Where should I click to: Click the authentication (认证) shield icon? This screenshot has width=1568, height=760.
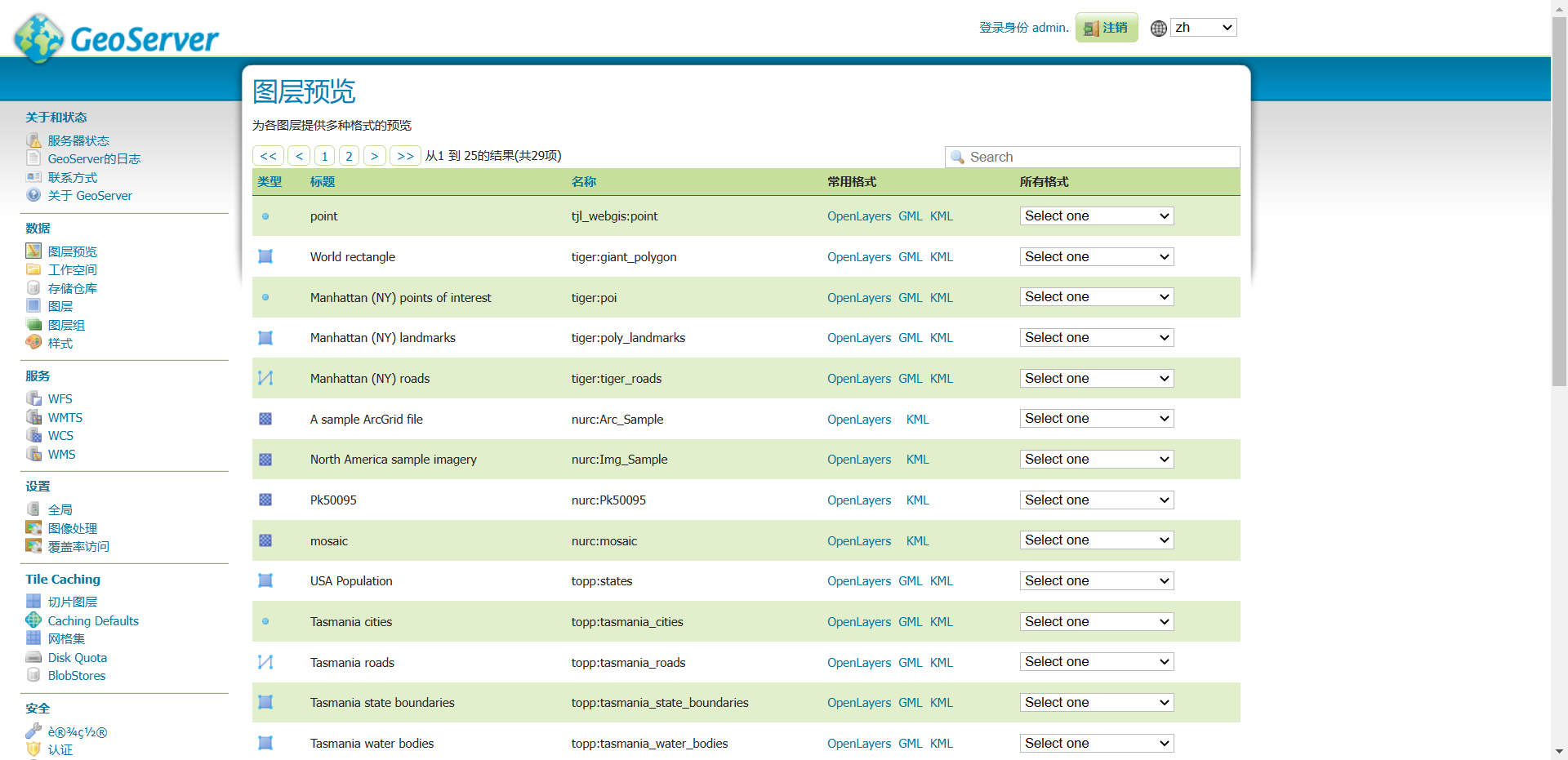tap(33, 749)
